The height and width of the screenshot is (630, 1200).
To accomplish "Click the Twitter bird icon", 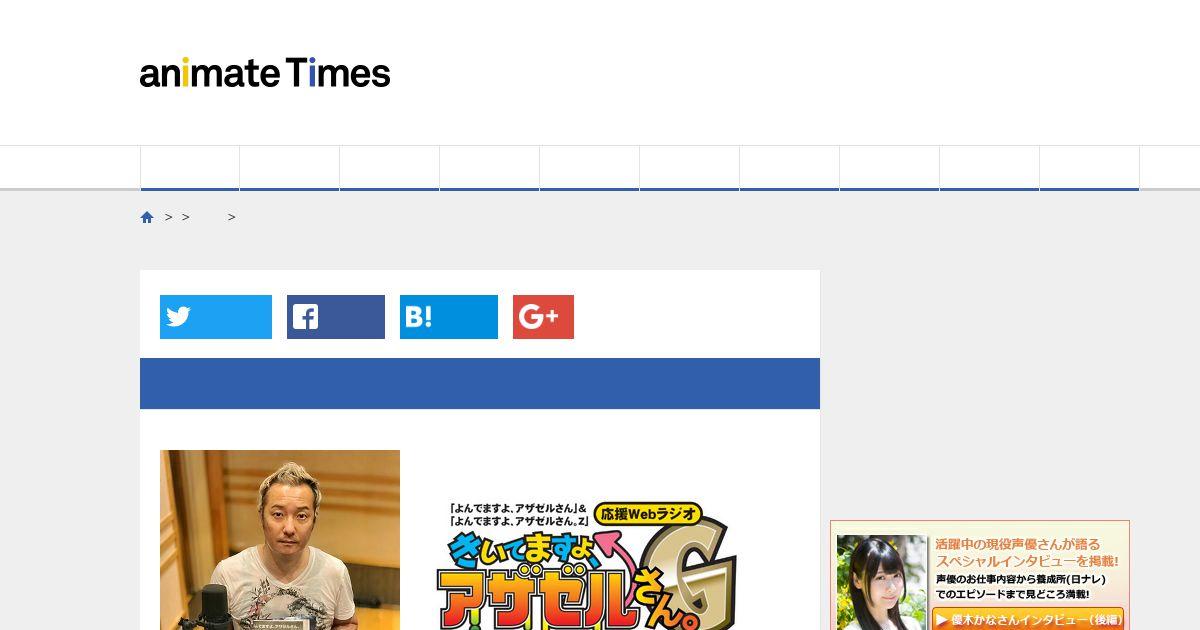I will click(x=179, y=317).
